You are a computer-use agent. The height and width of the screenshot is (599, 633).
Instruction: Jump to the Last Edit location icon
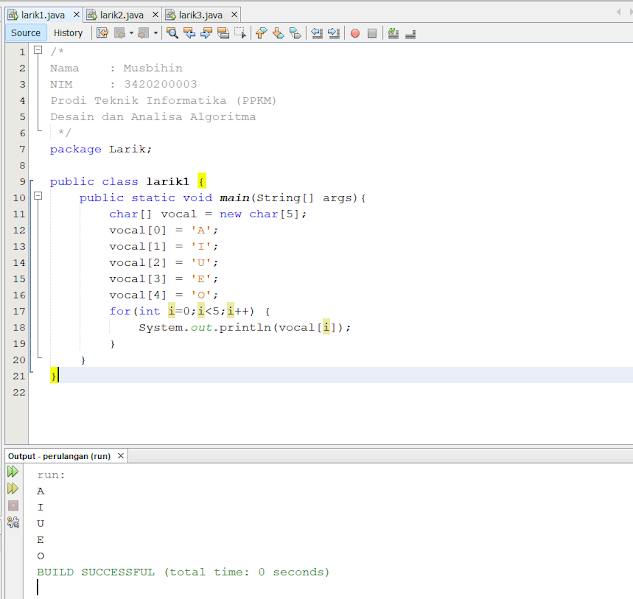click(x=102, y=33)
